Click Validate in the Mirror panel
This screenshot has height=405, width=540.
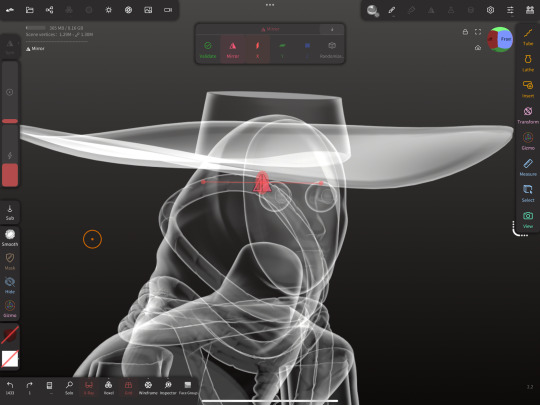coord(208,50)
